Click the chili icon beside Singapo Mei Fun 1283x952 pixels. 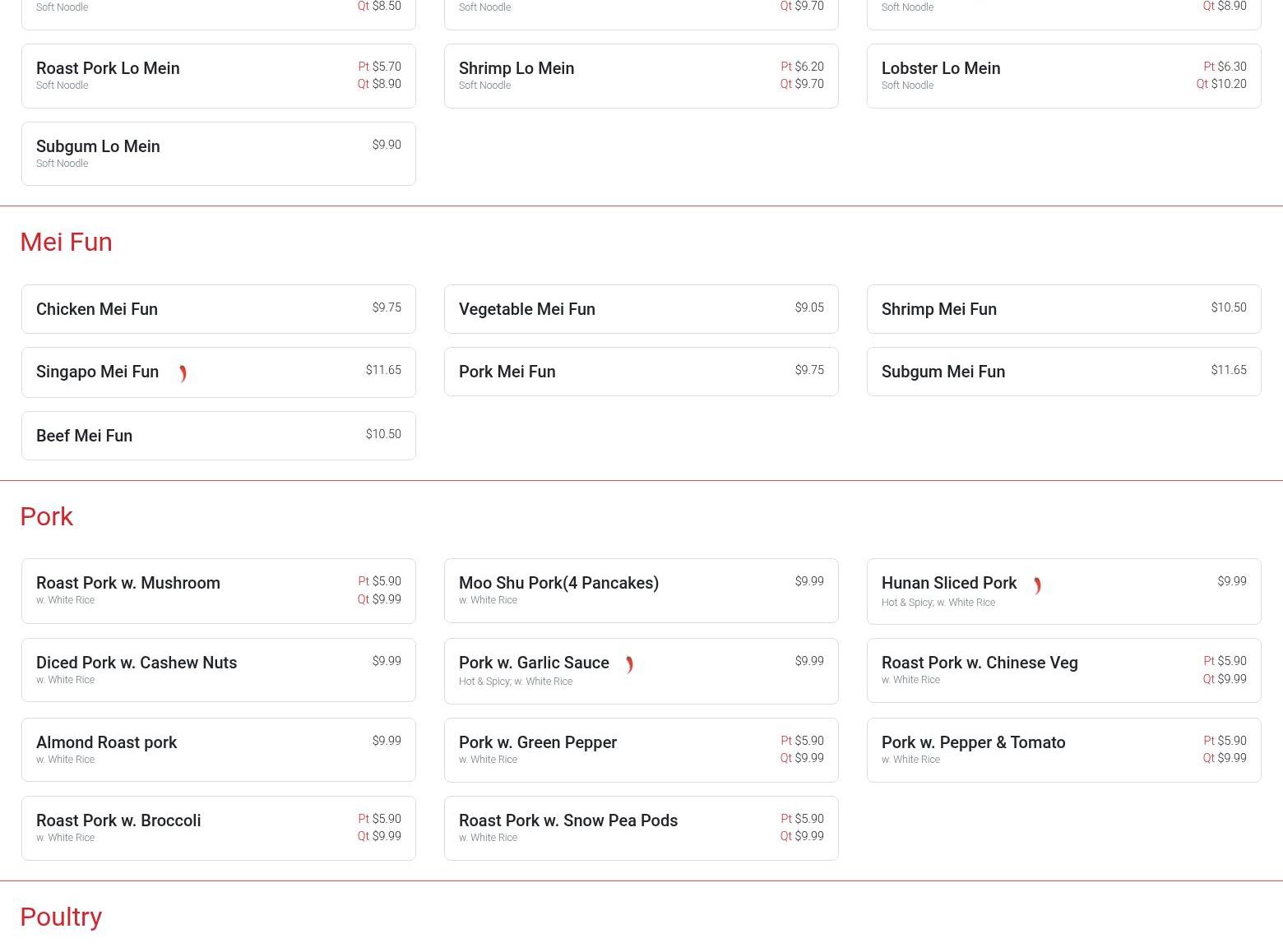[183, 373]
